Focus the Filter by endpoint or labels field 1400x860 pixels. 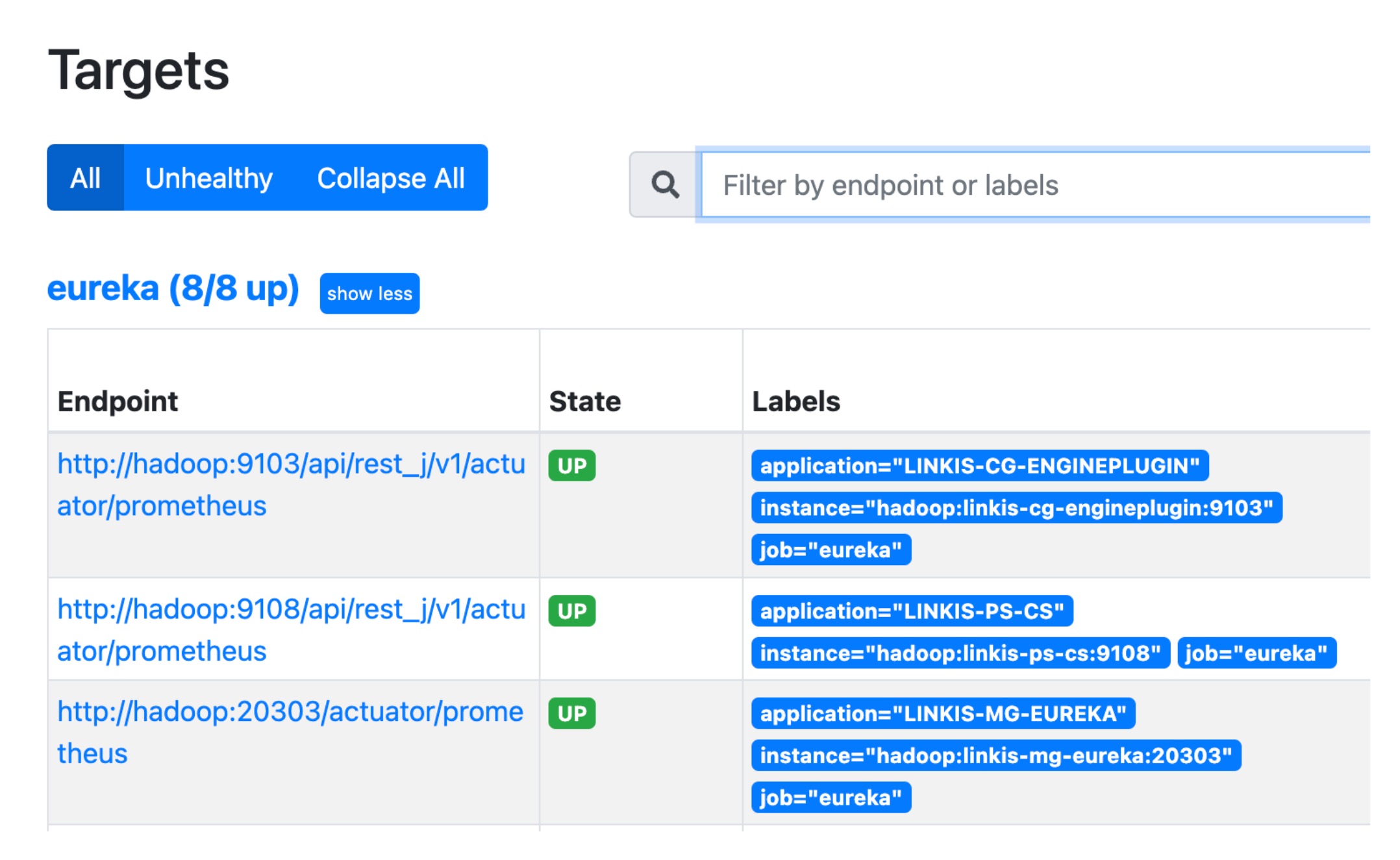[x=1032, y=185]
